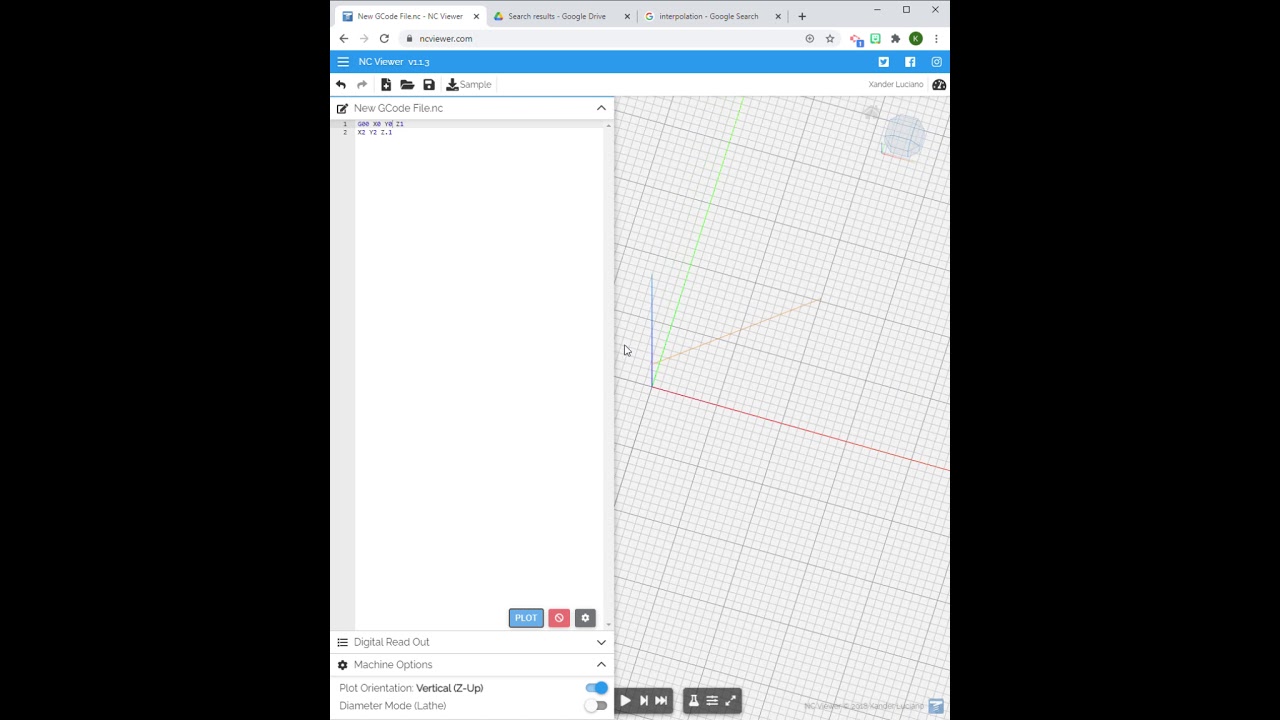Open the NC Viewer hamburger menu
This screenshot has width=1280, height=720.
click(343, 62)
